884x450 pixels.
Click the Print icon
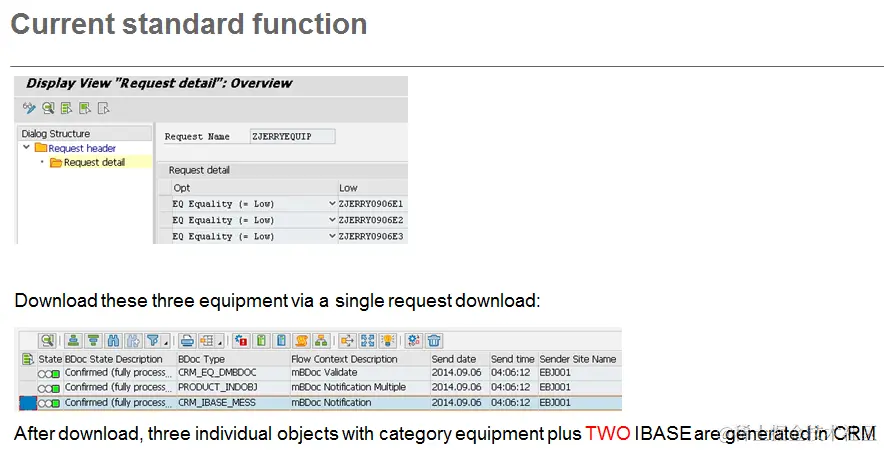[x=187, y=341]
